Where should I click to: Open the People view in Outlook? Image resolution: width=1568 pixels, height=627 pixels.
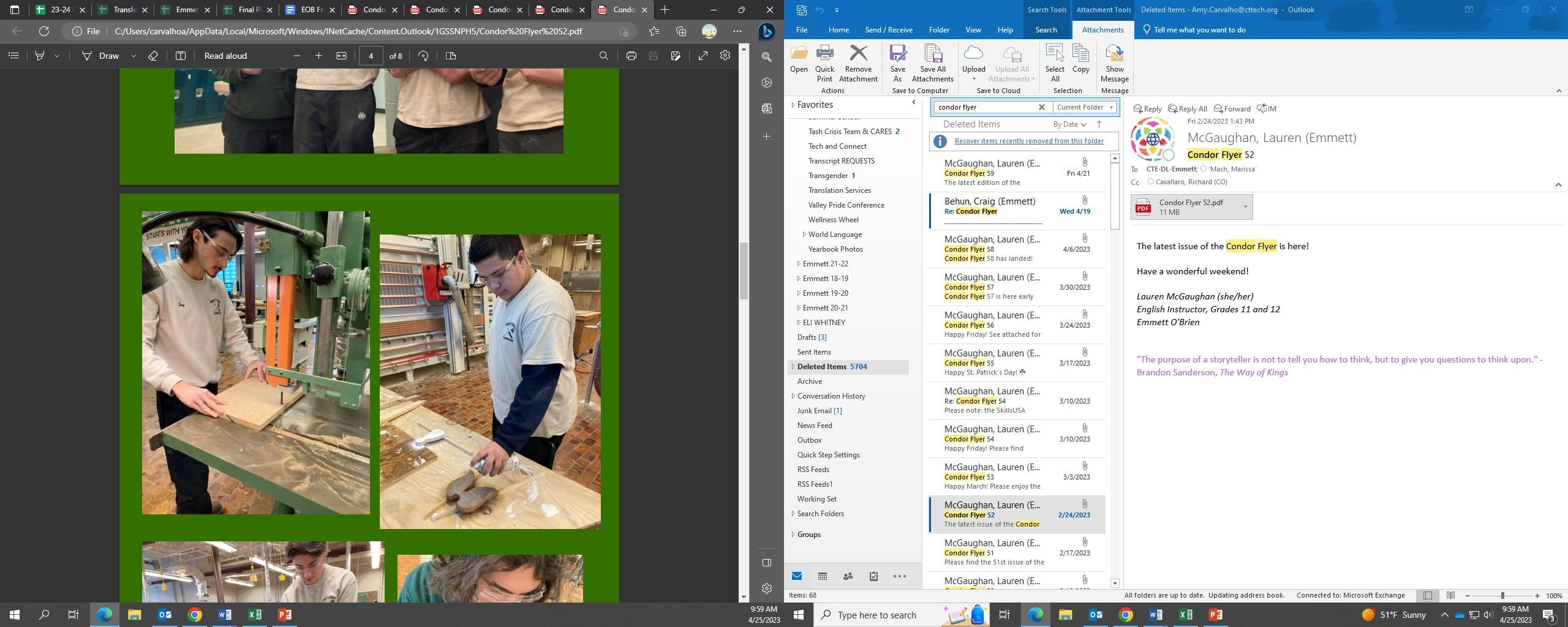(848, 576)
